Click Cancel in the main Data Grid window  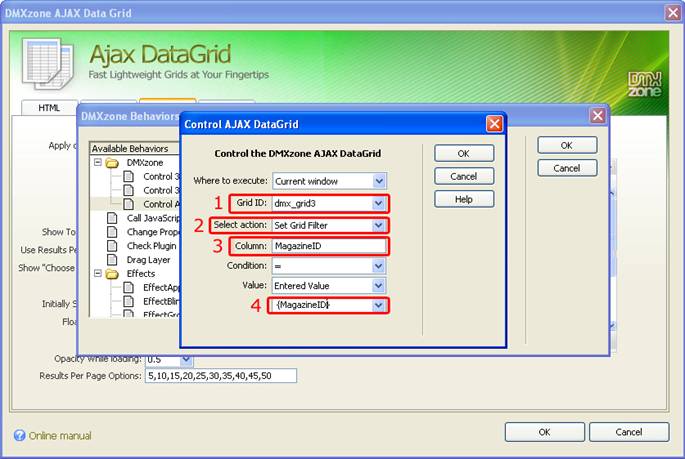pos(629,432)
